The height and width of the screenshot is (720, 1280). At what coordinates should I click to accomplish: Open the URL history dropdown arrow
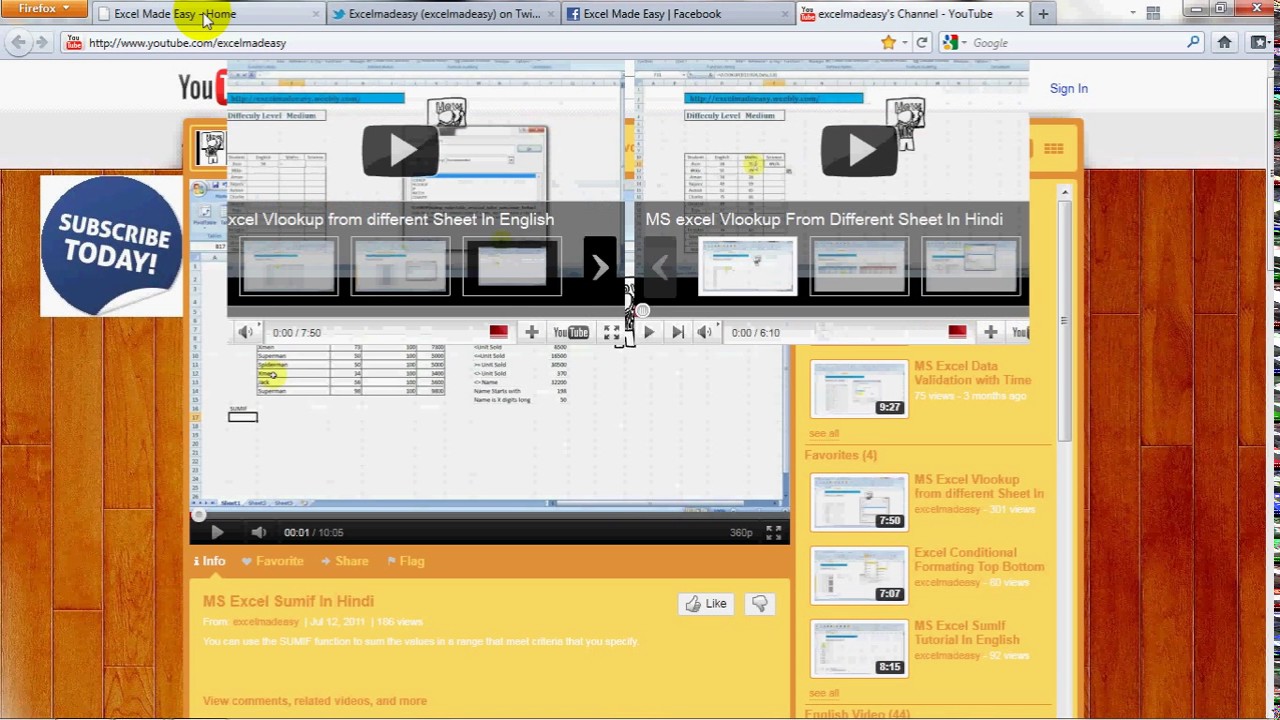pos(904,43)
